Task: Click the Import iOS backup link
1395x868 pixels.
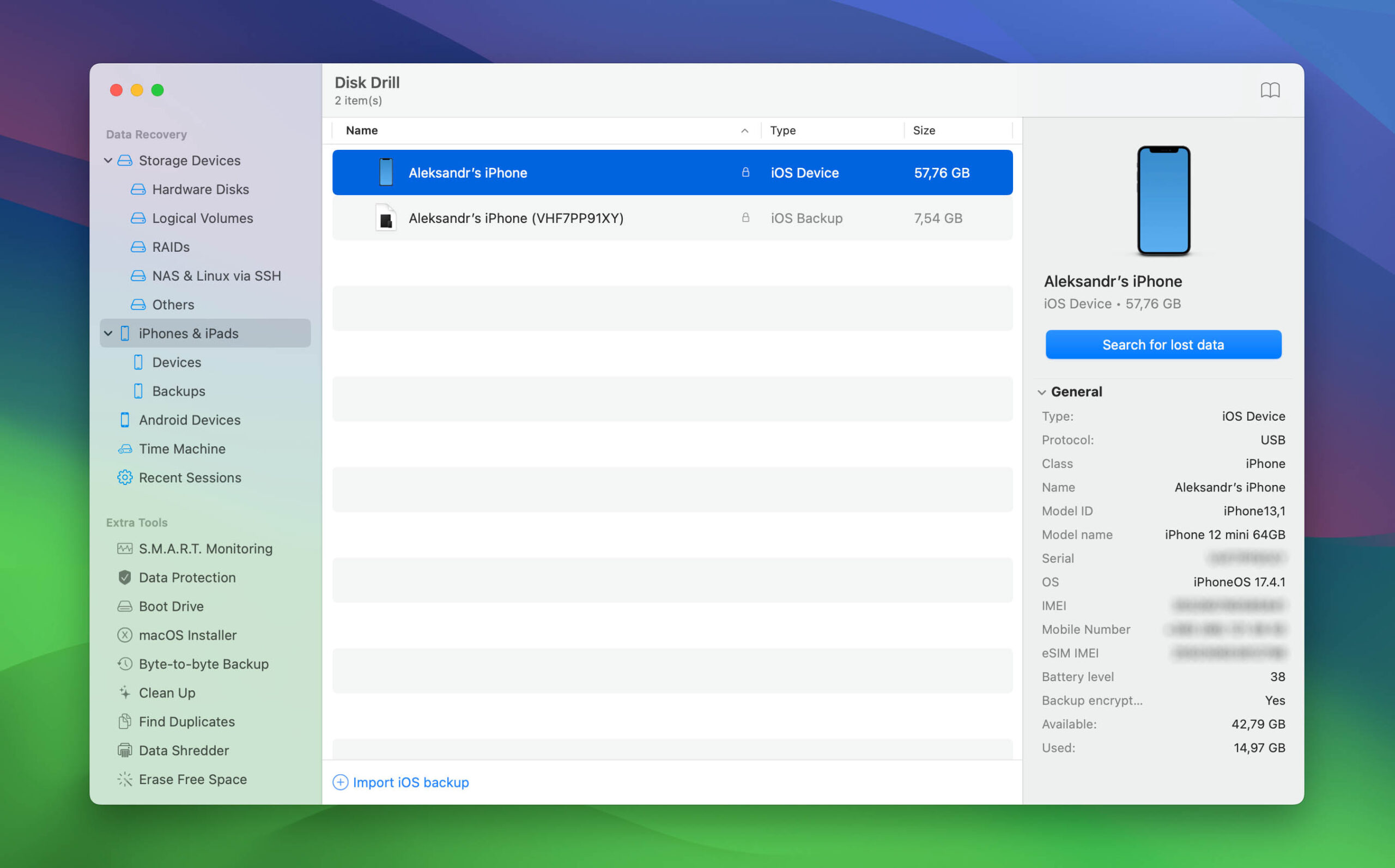Action: [x=410, y=782]
